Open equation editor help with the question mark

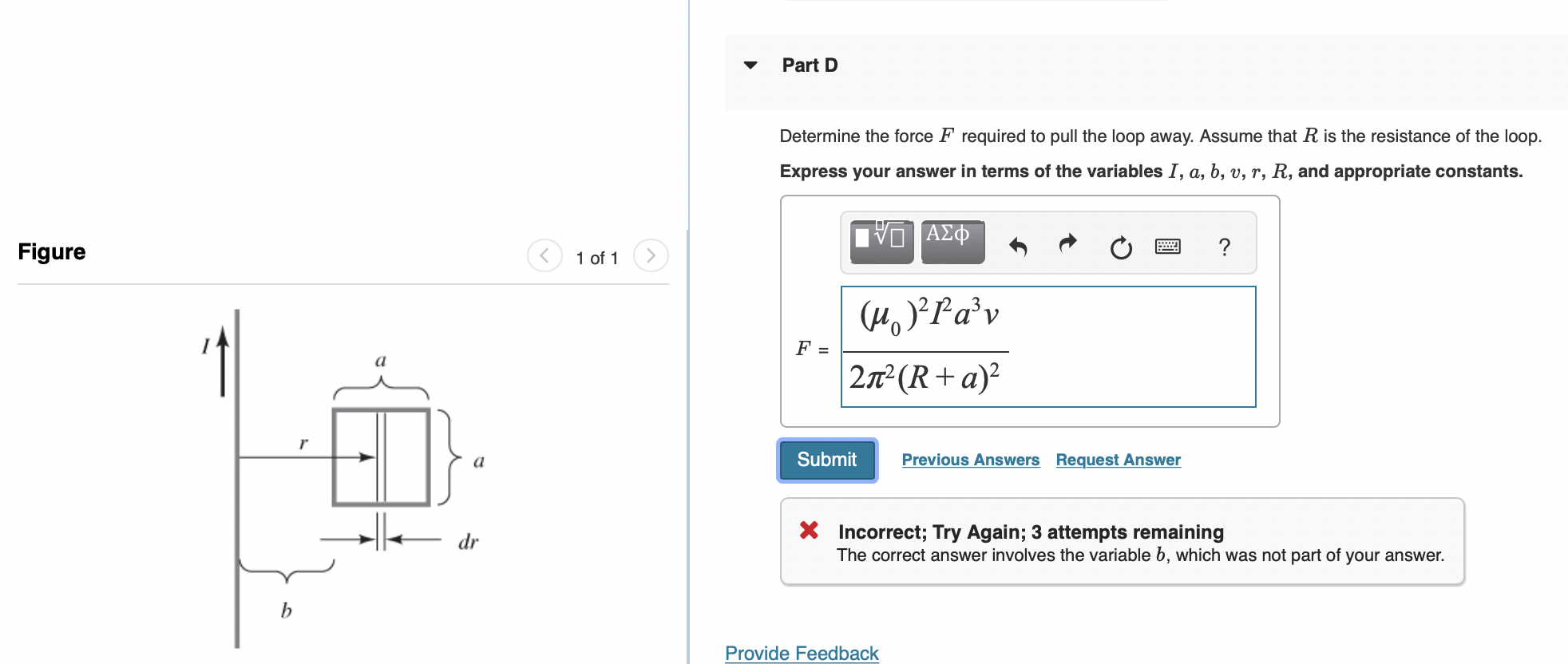[x=1223, y=246]
